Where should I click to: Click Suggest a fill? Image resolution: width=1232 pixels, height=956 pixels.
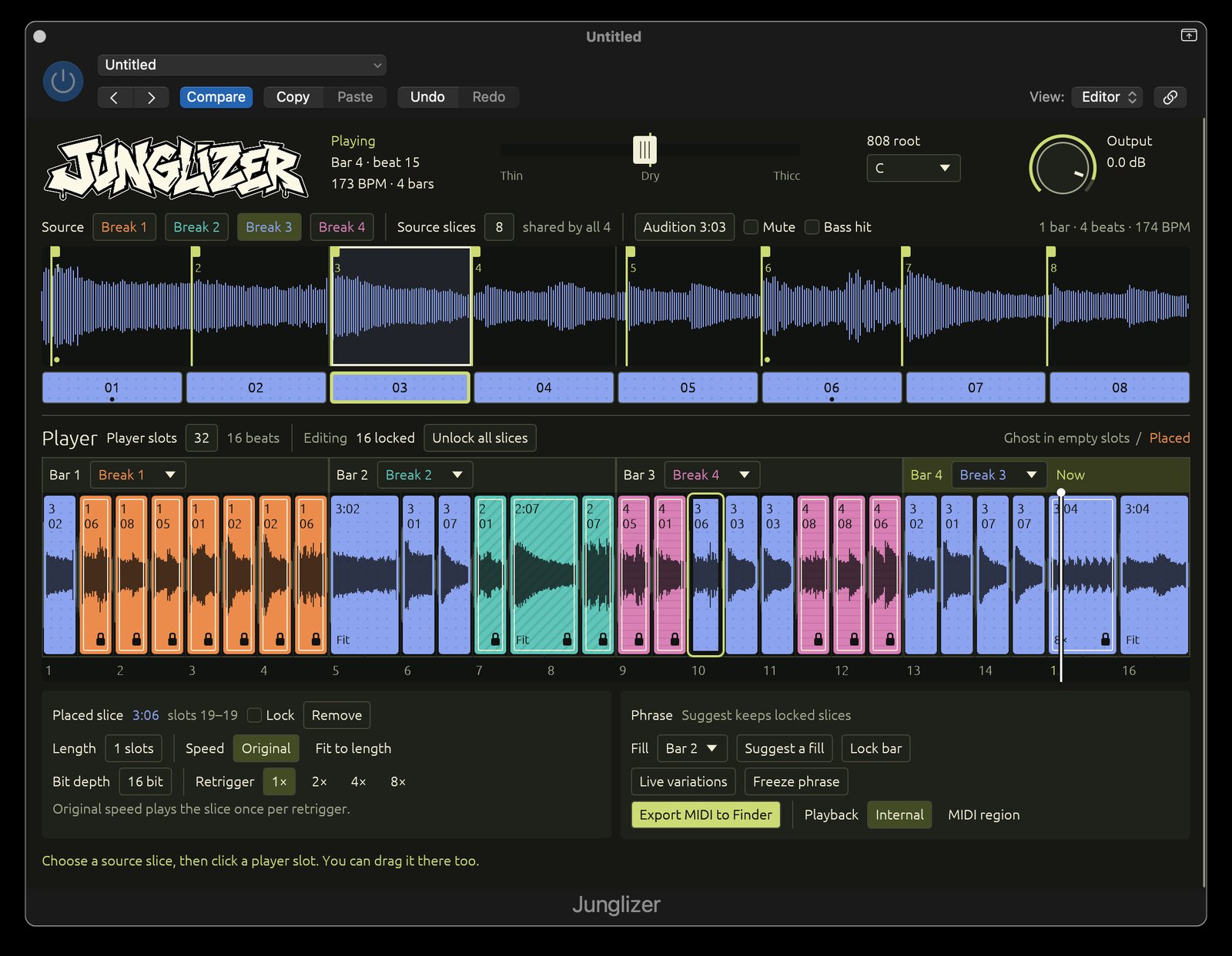click(x=784, y=748)
